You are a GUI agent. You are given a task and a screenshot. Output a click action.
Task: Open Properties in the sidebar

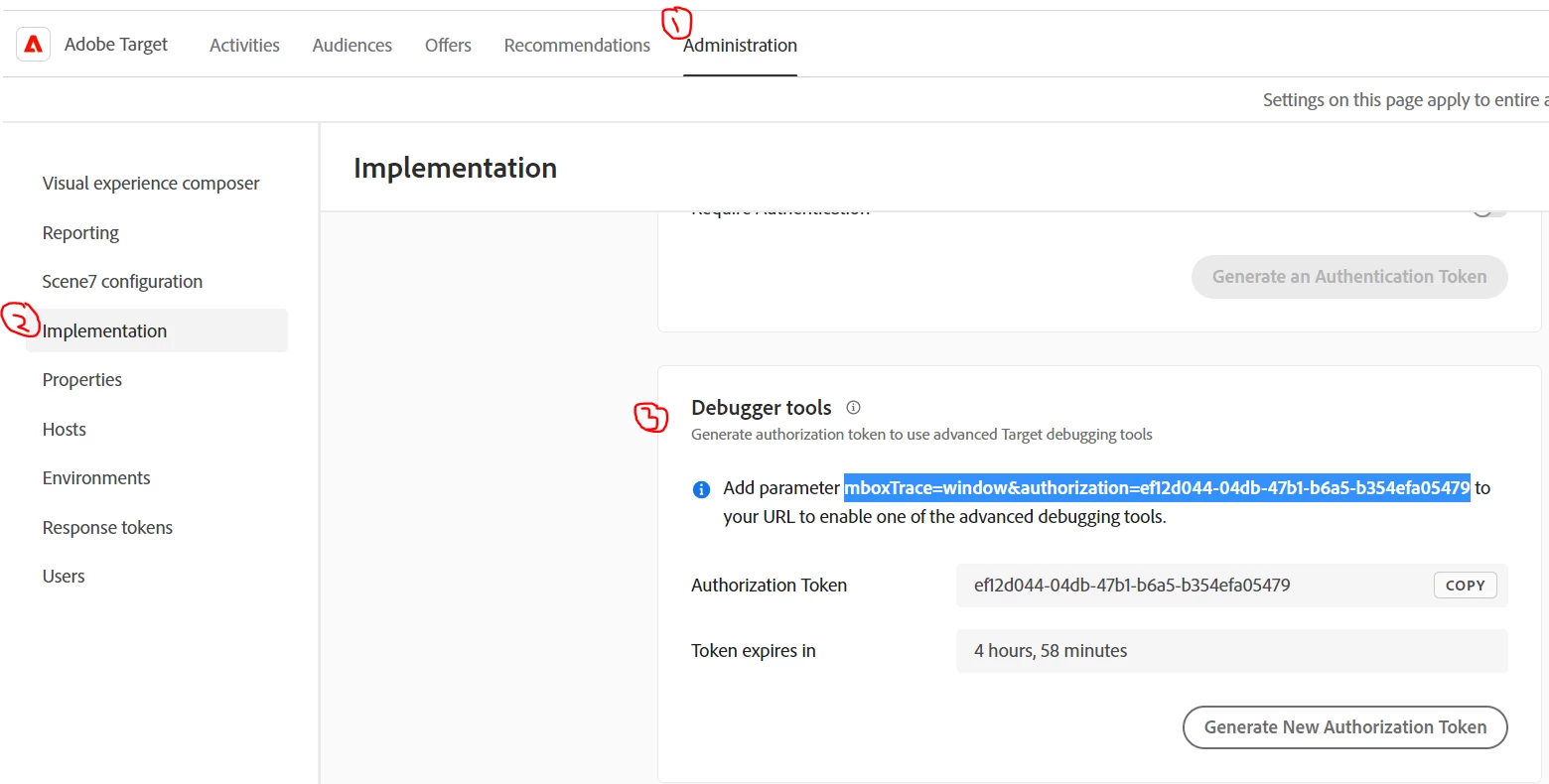(82, 380)
